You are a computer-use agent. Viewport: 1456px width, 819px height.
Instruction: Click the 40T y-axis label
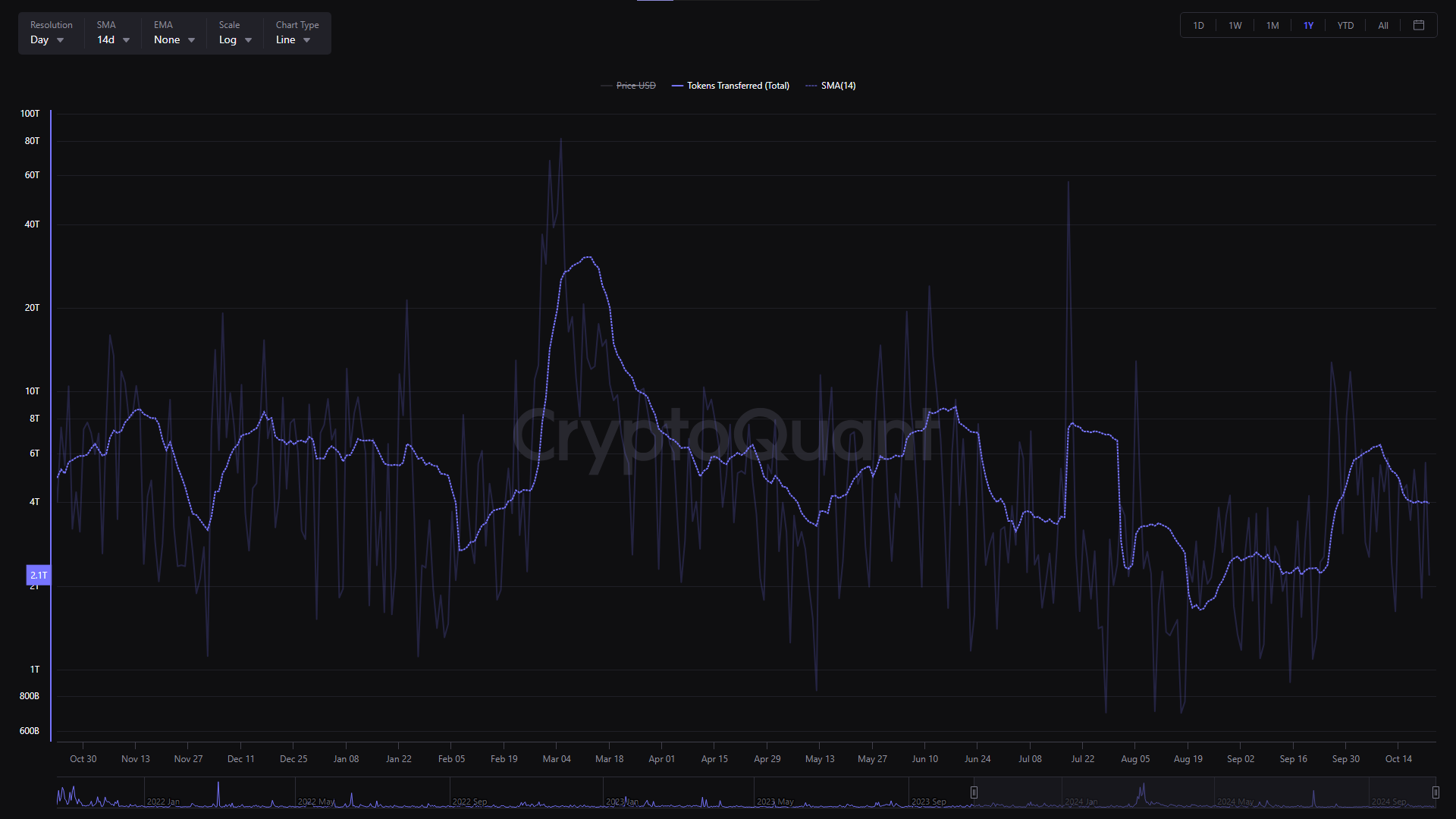point(32,224)
